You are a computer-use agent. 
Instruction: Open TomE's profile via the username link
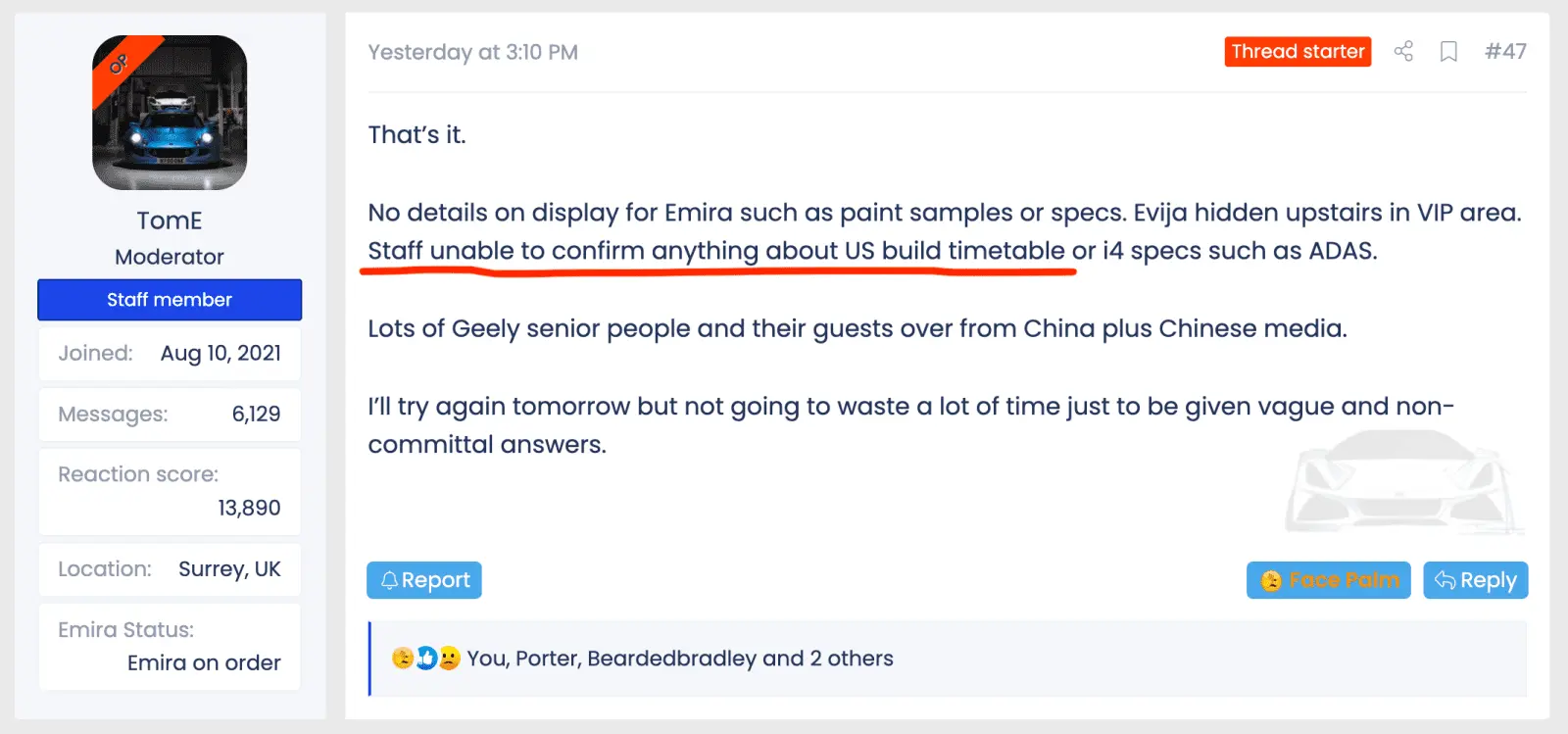point(169,220)
